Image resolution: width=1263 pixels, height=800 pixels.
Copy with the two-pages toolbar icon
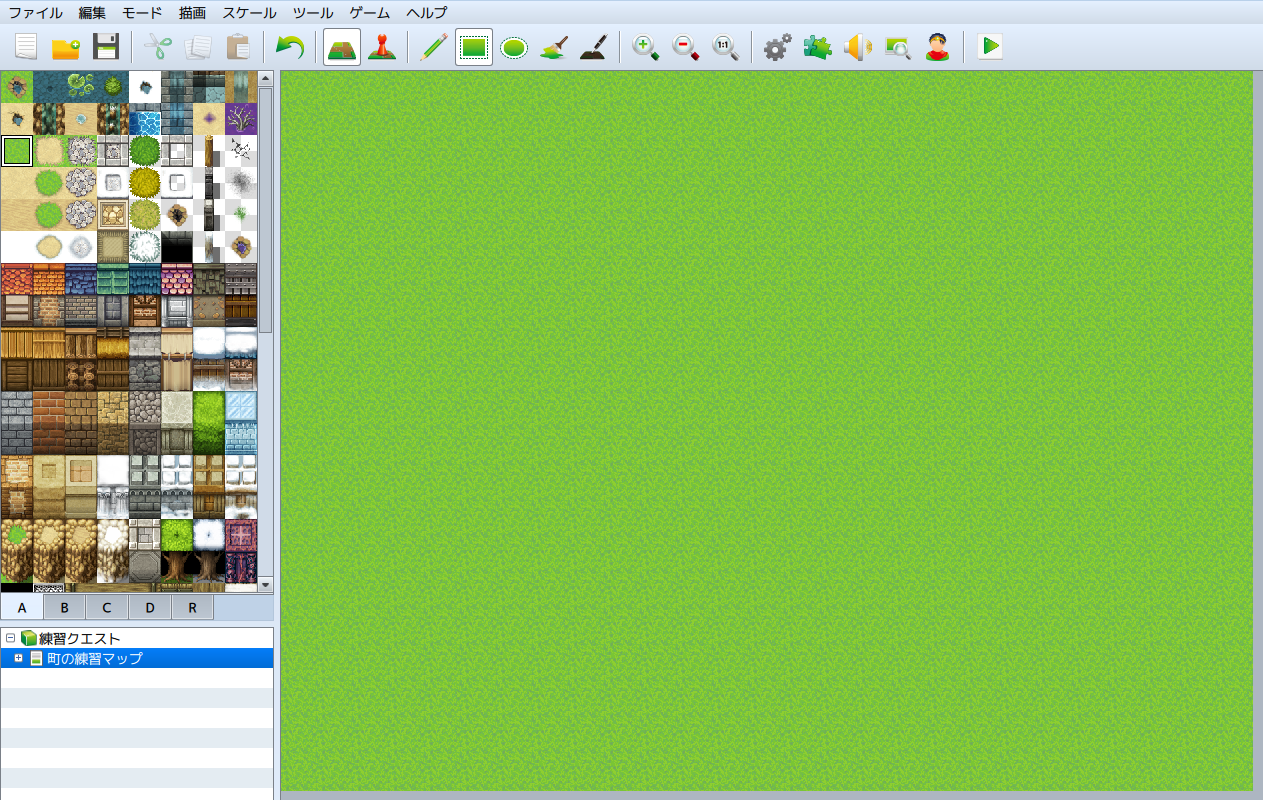click(198, 47)
